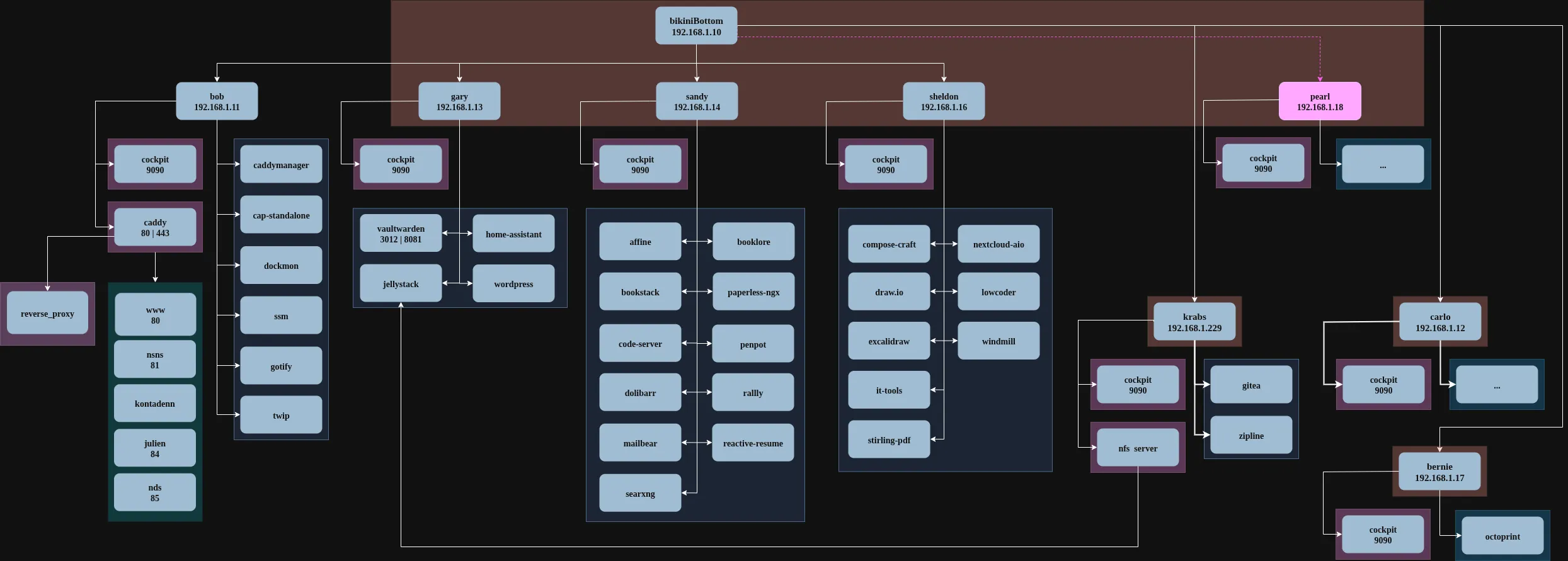
Task: Click the julien 84 node
Action: coord(155,448)
